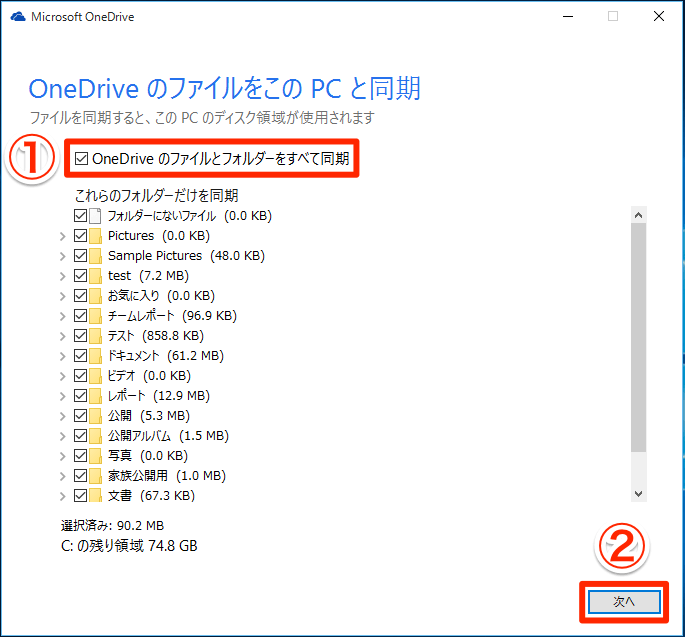The width and height of the screenshot is (685, 637).
Task: Click the Pictures folder icon
Action: tap(95, 236)
